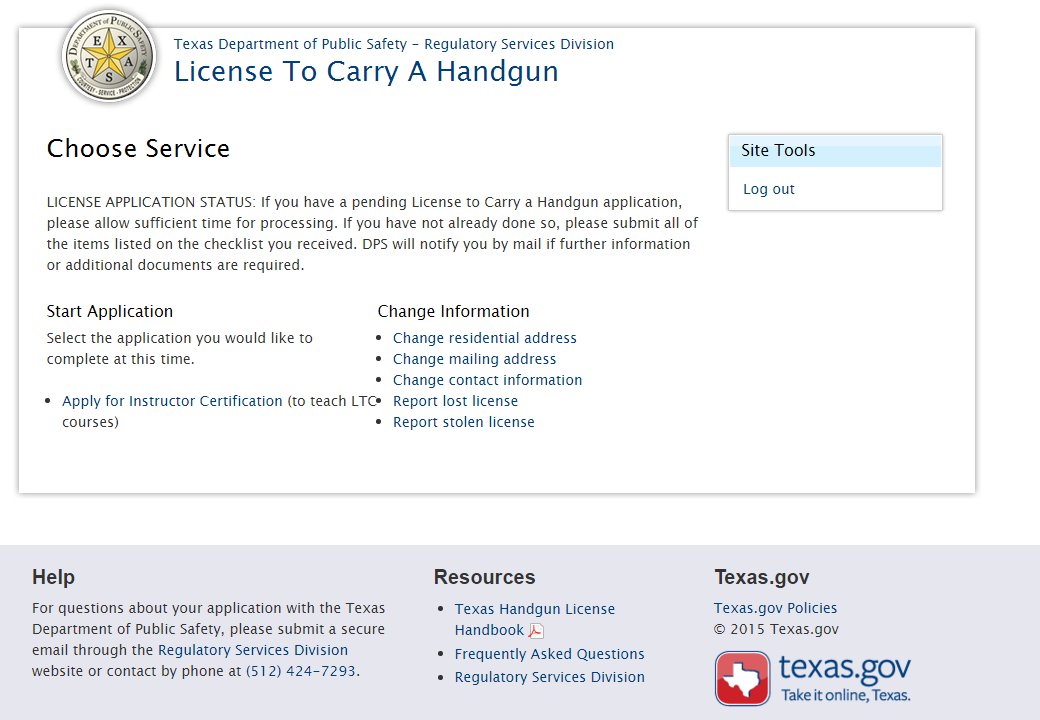Open Apply for Instructor Certification link
Screen dimensions: 1040x720
click(172, 401)
